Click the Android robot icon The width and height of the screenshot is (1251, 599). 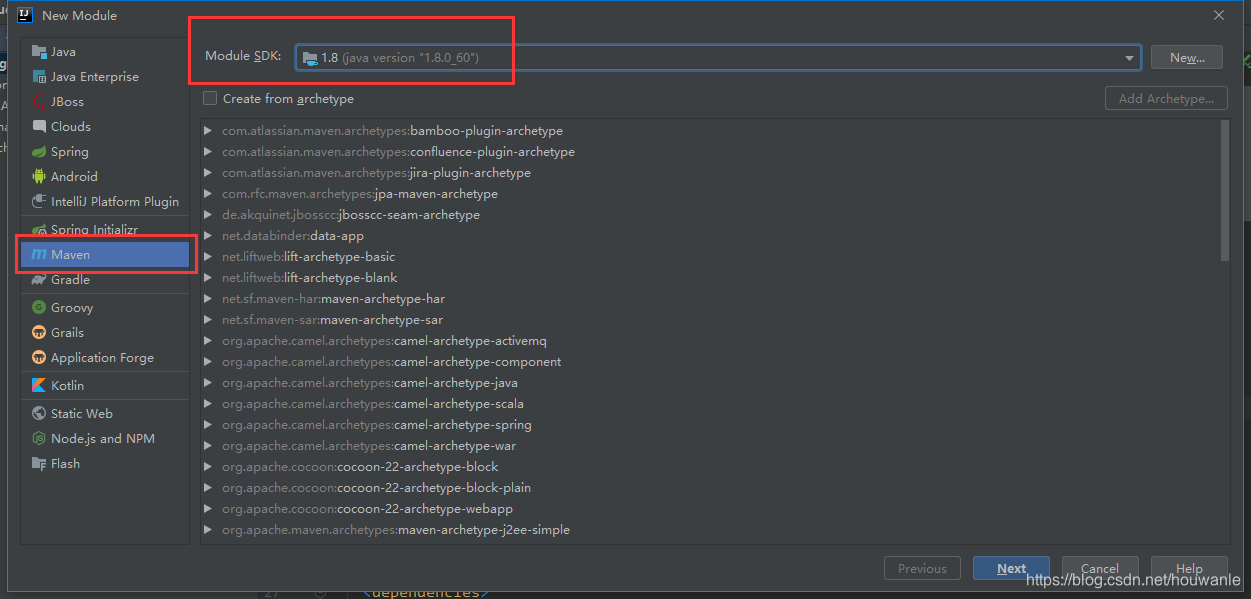39,176
